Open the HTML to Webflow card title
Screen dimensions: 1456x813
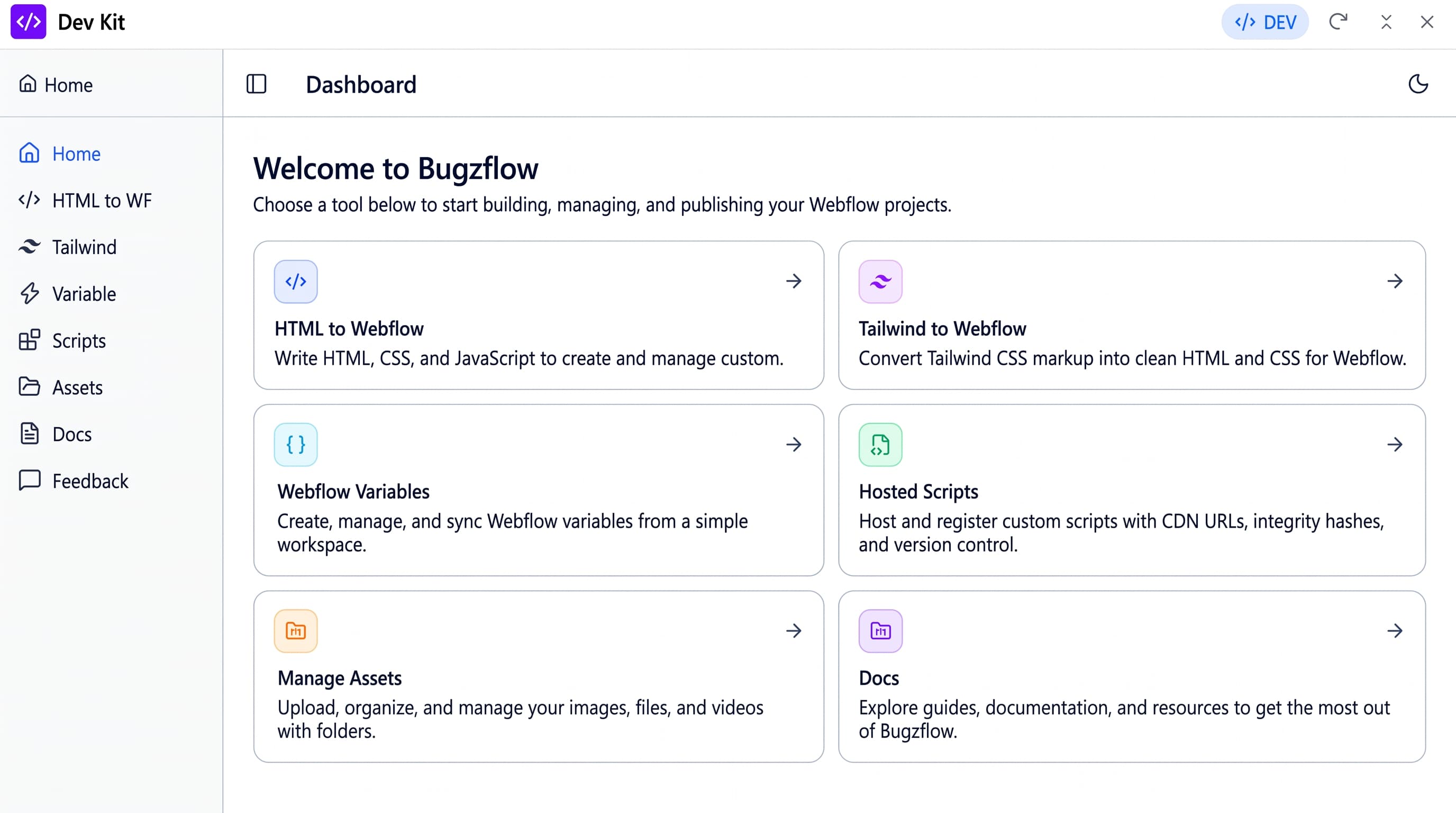tap(349, 329)
